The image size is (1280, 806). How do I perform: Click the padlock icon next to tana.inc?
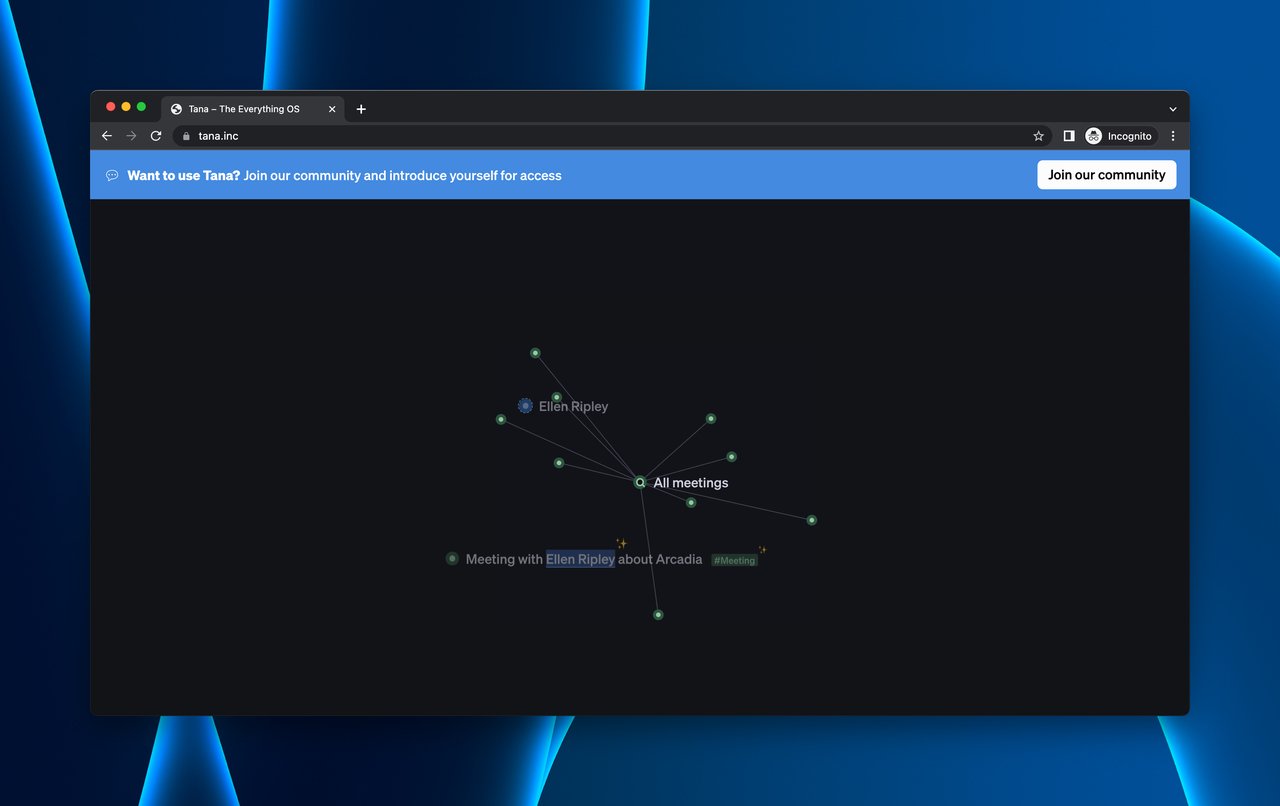185,136
